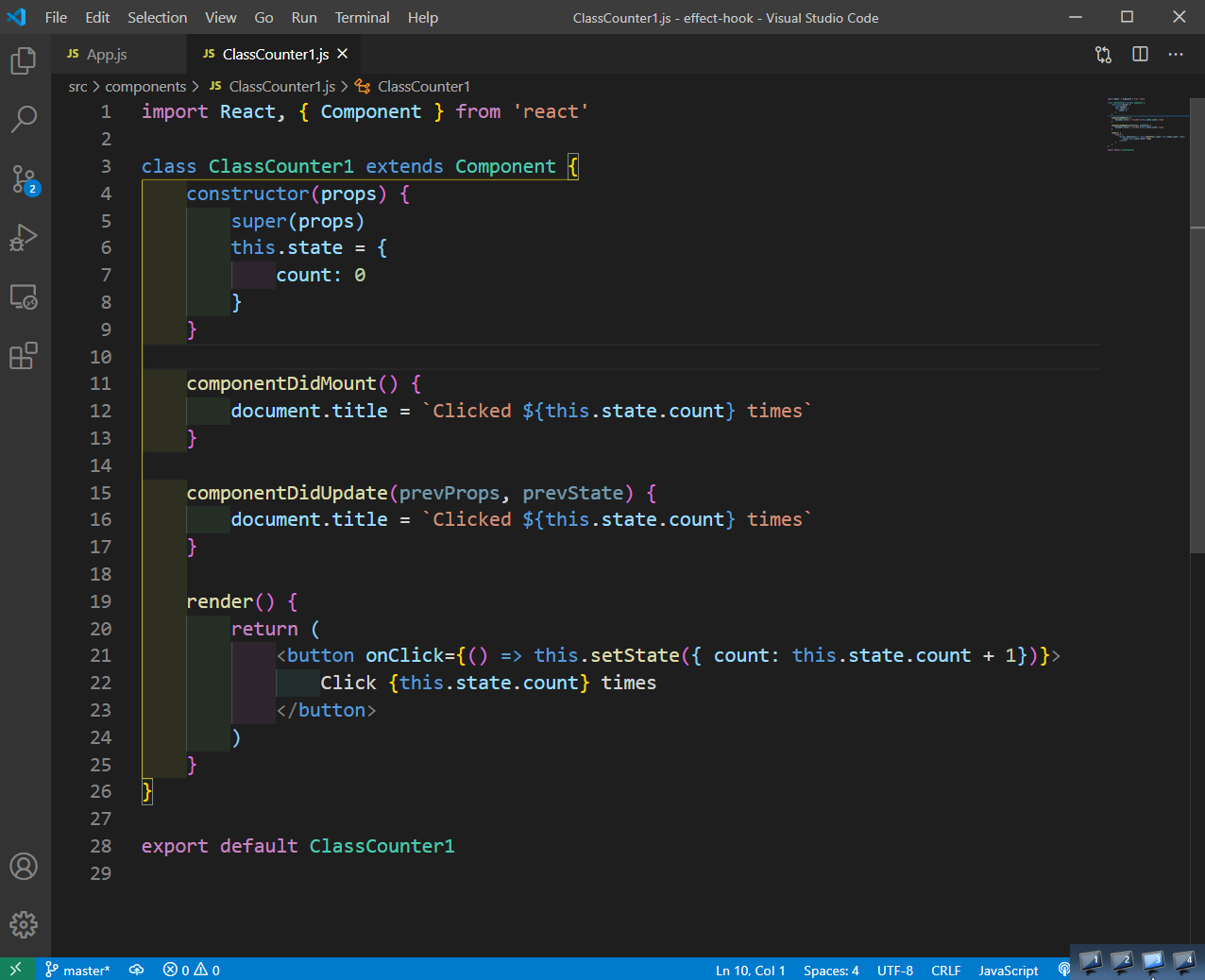Click super(props) on line 5

[x=297, y=221]
